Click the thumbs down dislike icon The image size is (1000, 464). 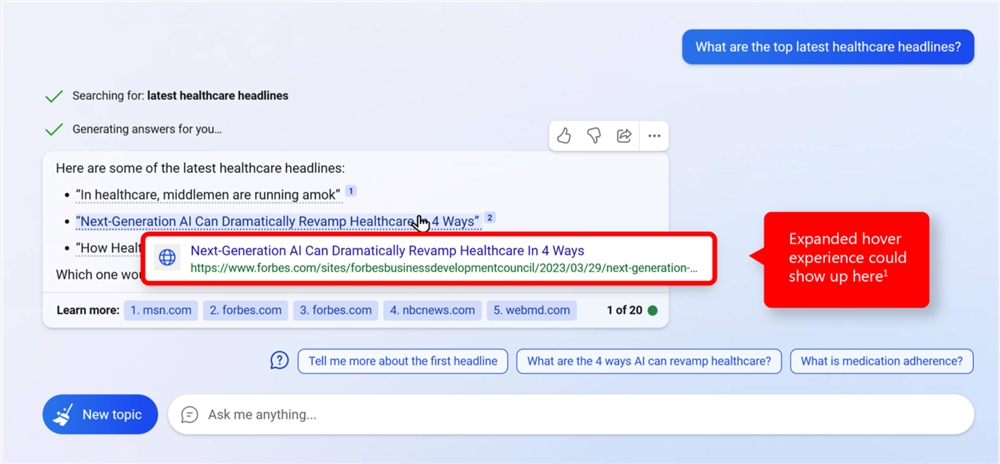(594, 136)
